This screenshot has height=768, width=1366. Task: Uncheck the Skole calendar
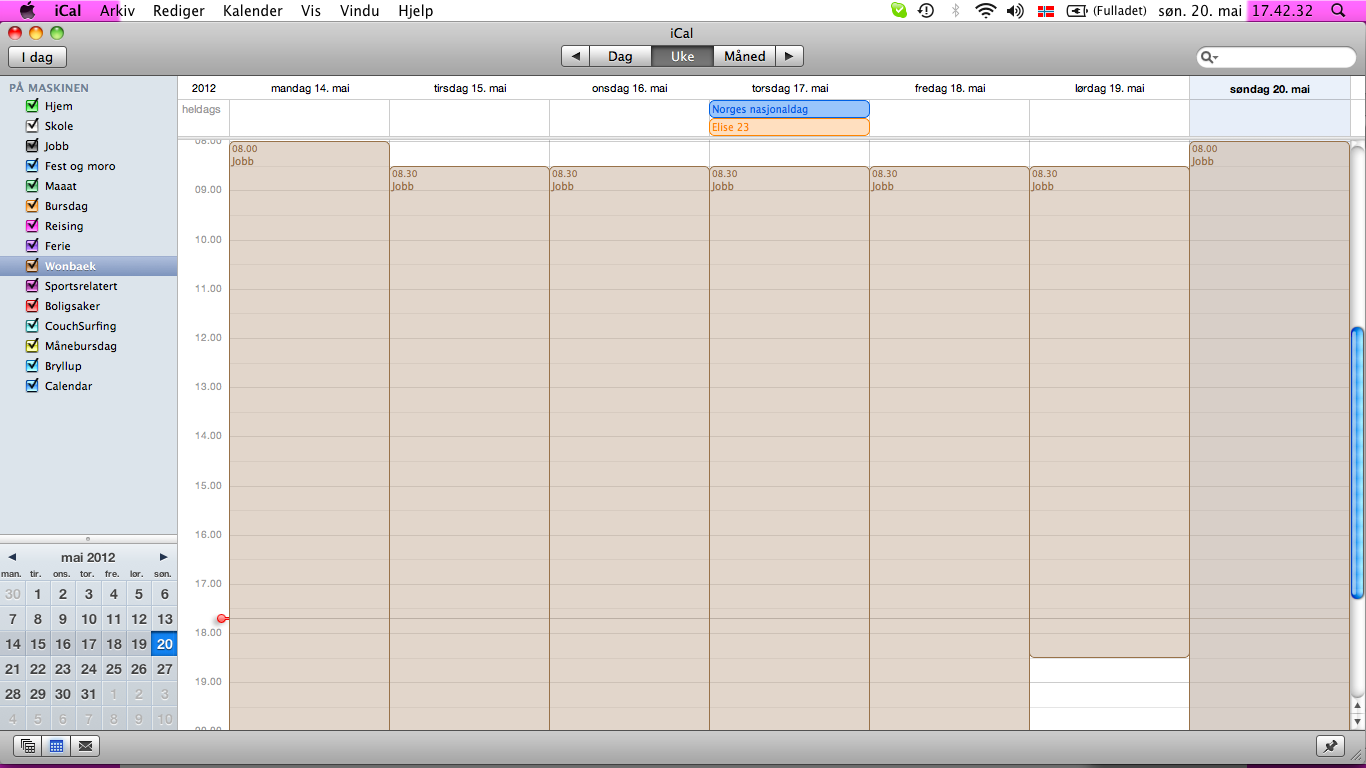coord(32,126)
